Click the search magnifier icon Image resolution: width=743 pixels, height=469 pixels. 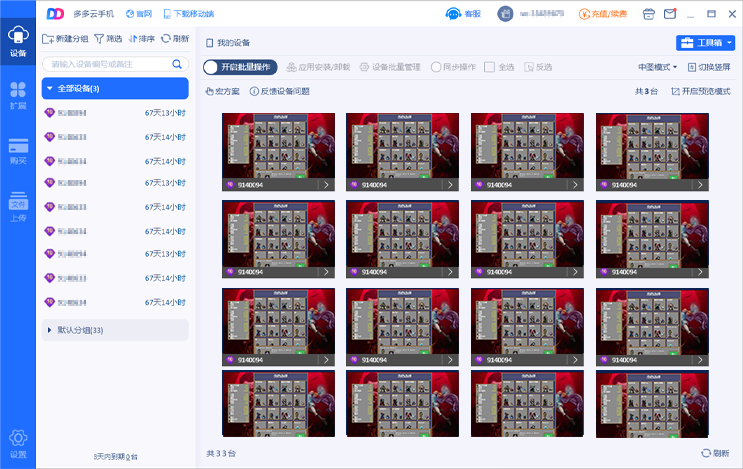(x=177, y=64)
